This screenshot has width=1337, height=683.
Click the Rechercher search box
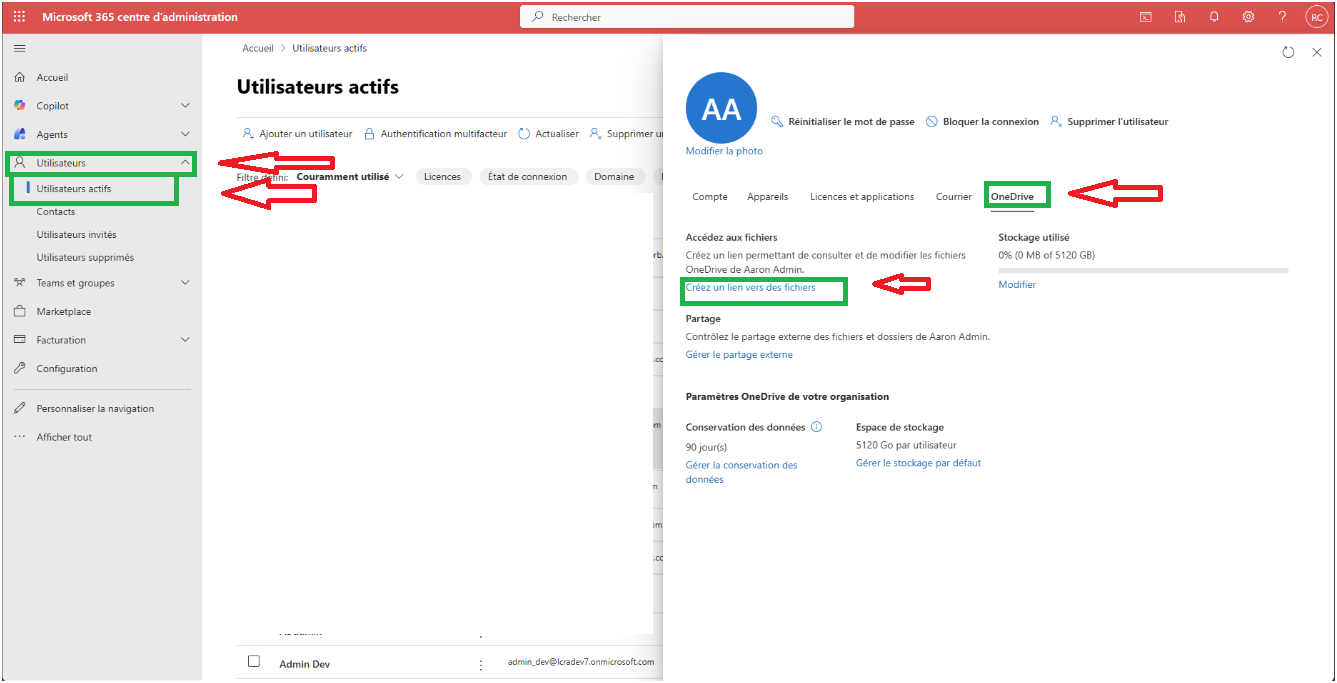687,17
